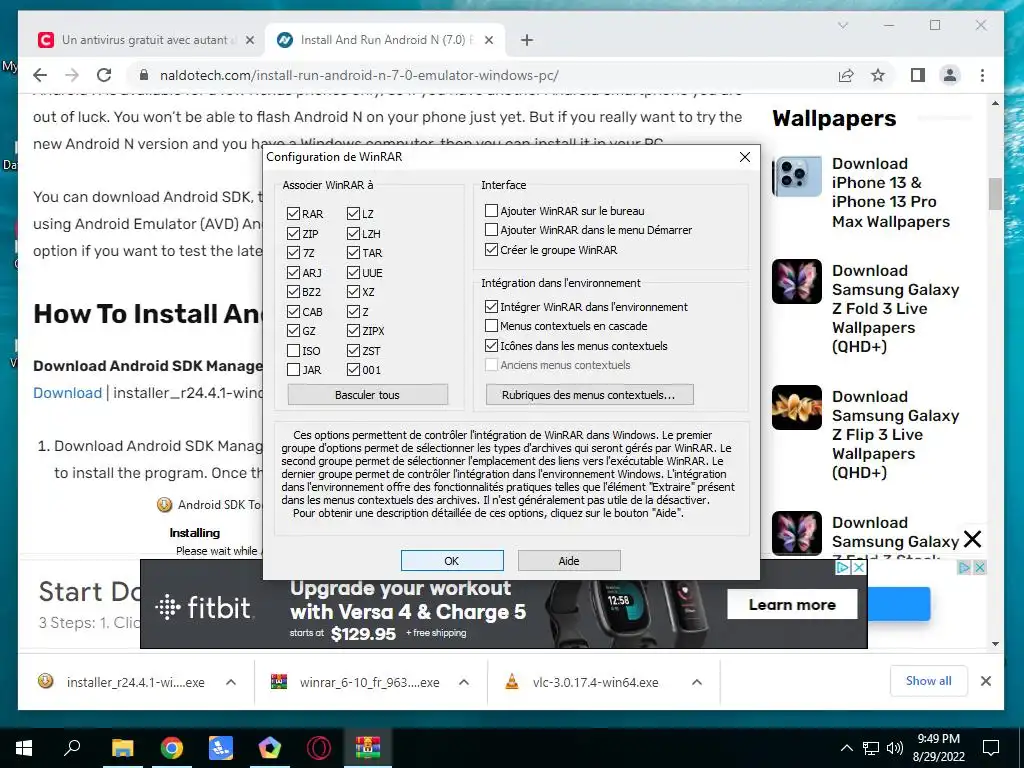Open the Chrome side panel icon

[x=918, y=75]
